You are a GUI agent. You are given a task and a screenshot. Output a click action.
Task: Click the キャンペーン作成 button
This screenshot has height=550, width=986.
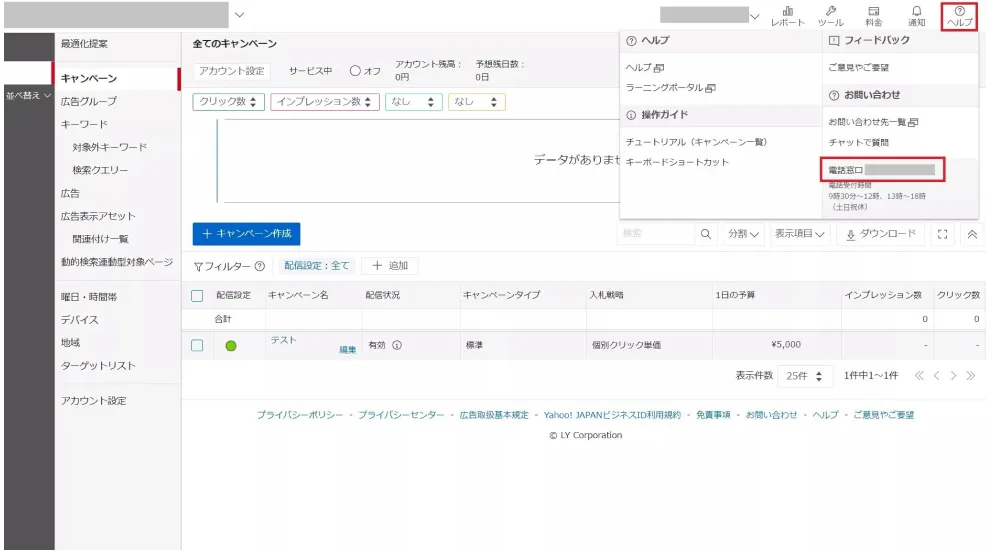[x=246, y=233]
